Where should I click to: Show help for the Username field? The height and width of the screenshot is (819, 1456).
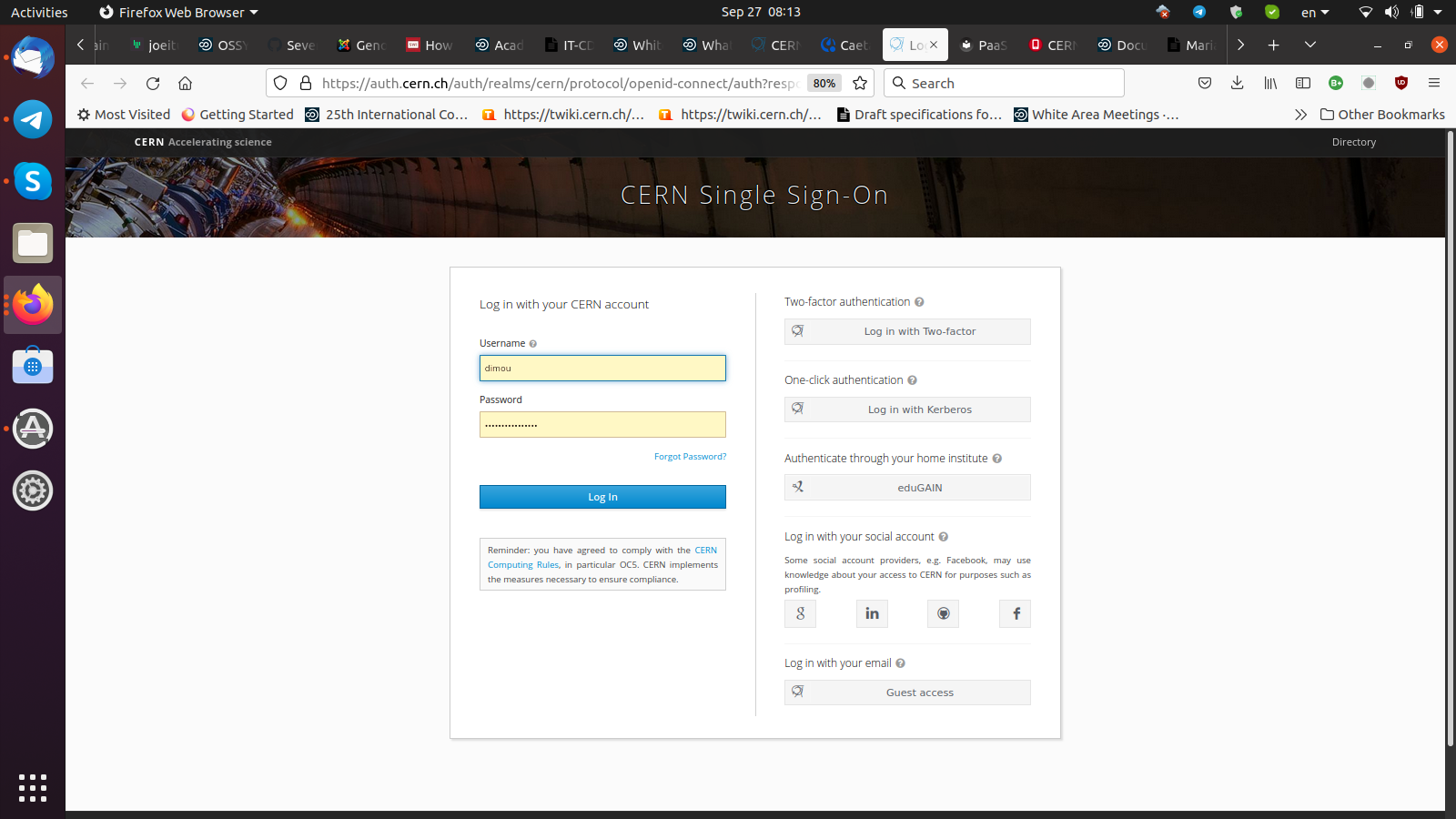pyautogui.click(x=533, y=344)
